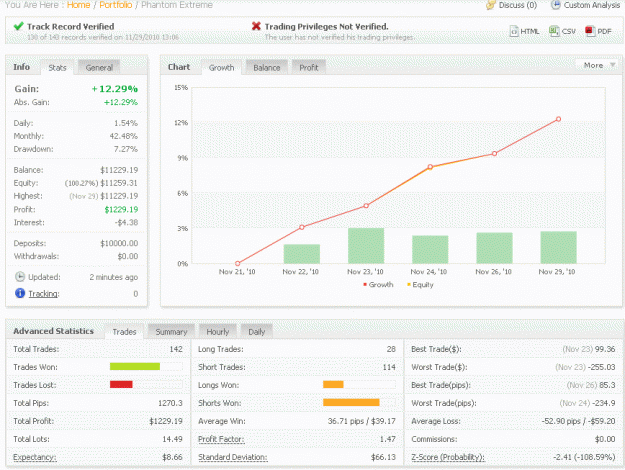The width and height of the screenshot is (625, 470).
Task: Click the Nov 21 growth data point
Action: (x=238, y=264)
